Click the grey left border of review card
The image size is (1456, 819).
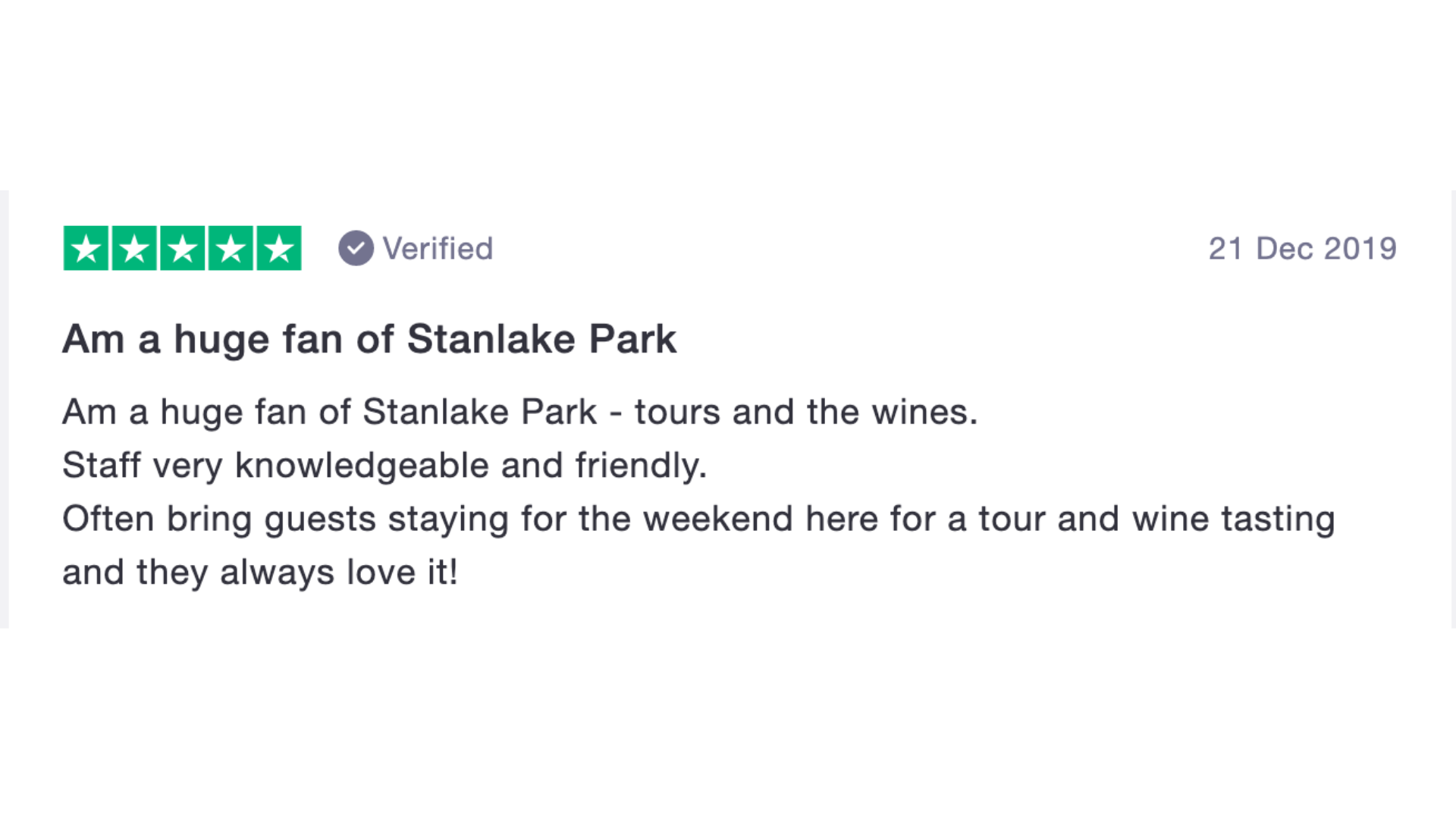pos(5,409)
